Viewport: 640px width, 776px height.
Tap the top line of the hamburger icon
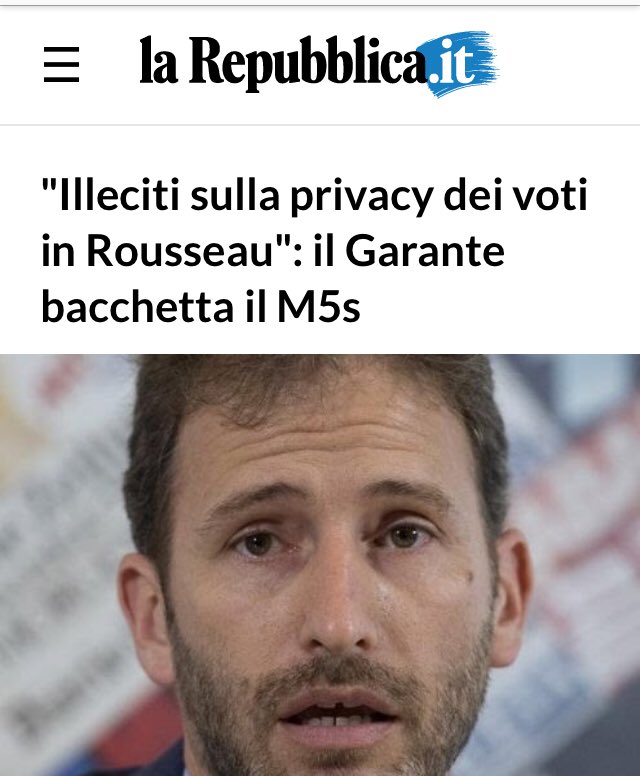[x=61, y=48]
